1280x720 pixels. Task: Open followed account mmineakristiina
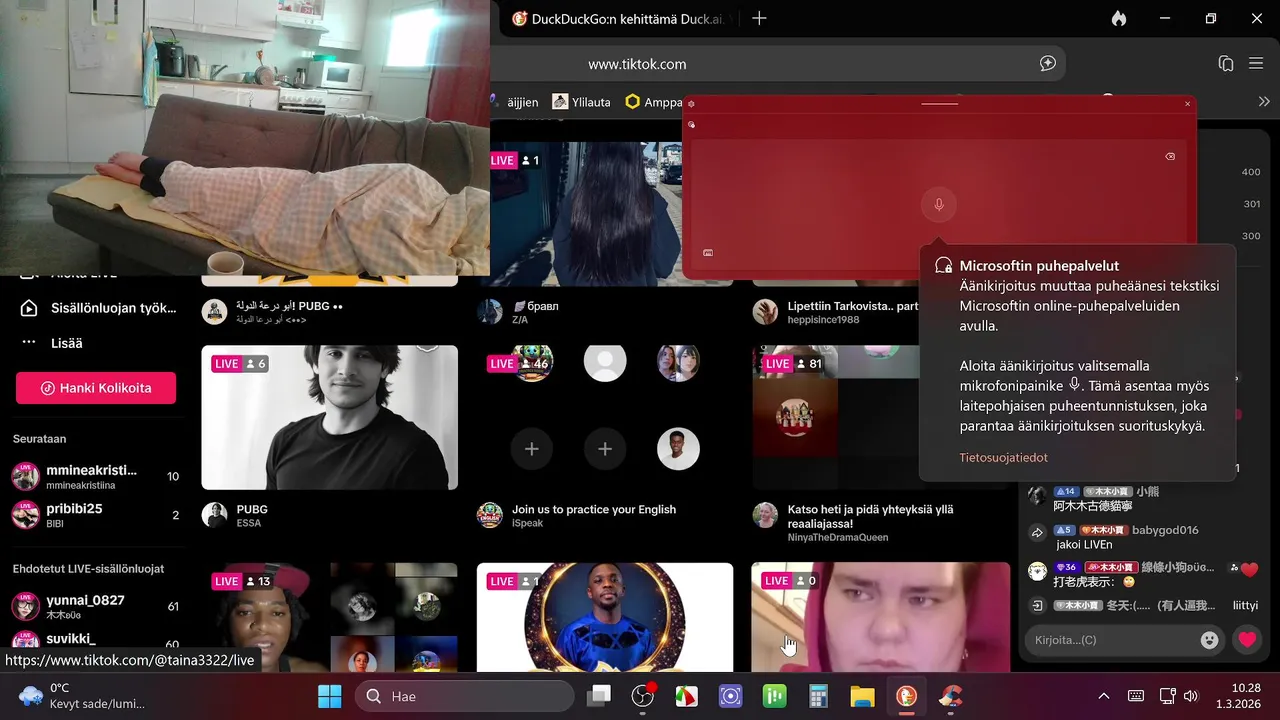click(96, 476)
